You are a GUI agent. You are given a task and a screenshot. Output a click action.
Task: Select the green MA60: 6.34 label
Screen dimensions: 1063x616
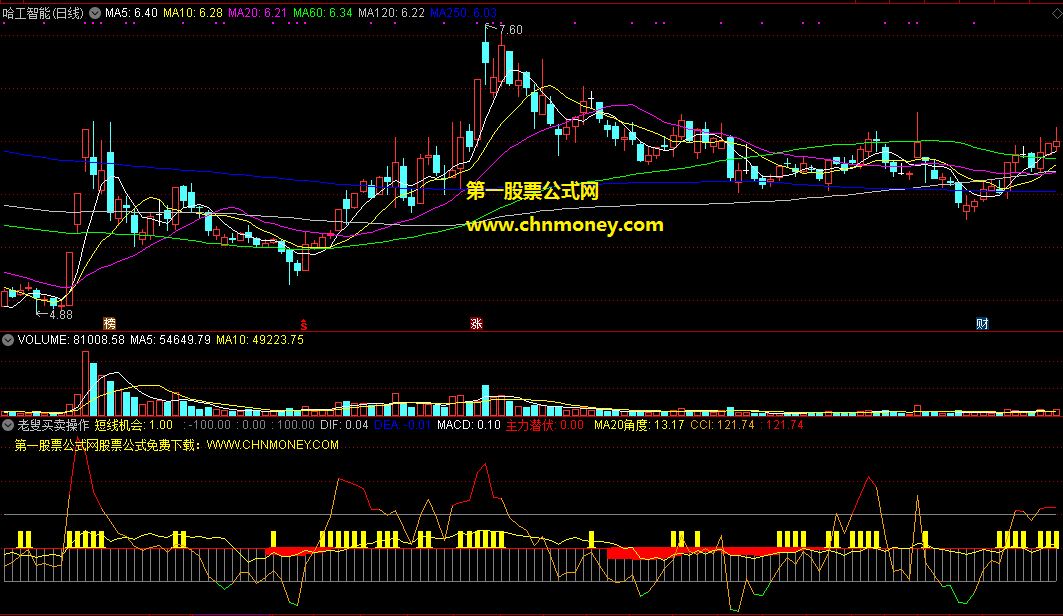point(323,13)
